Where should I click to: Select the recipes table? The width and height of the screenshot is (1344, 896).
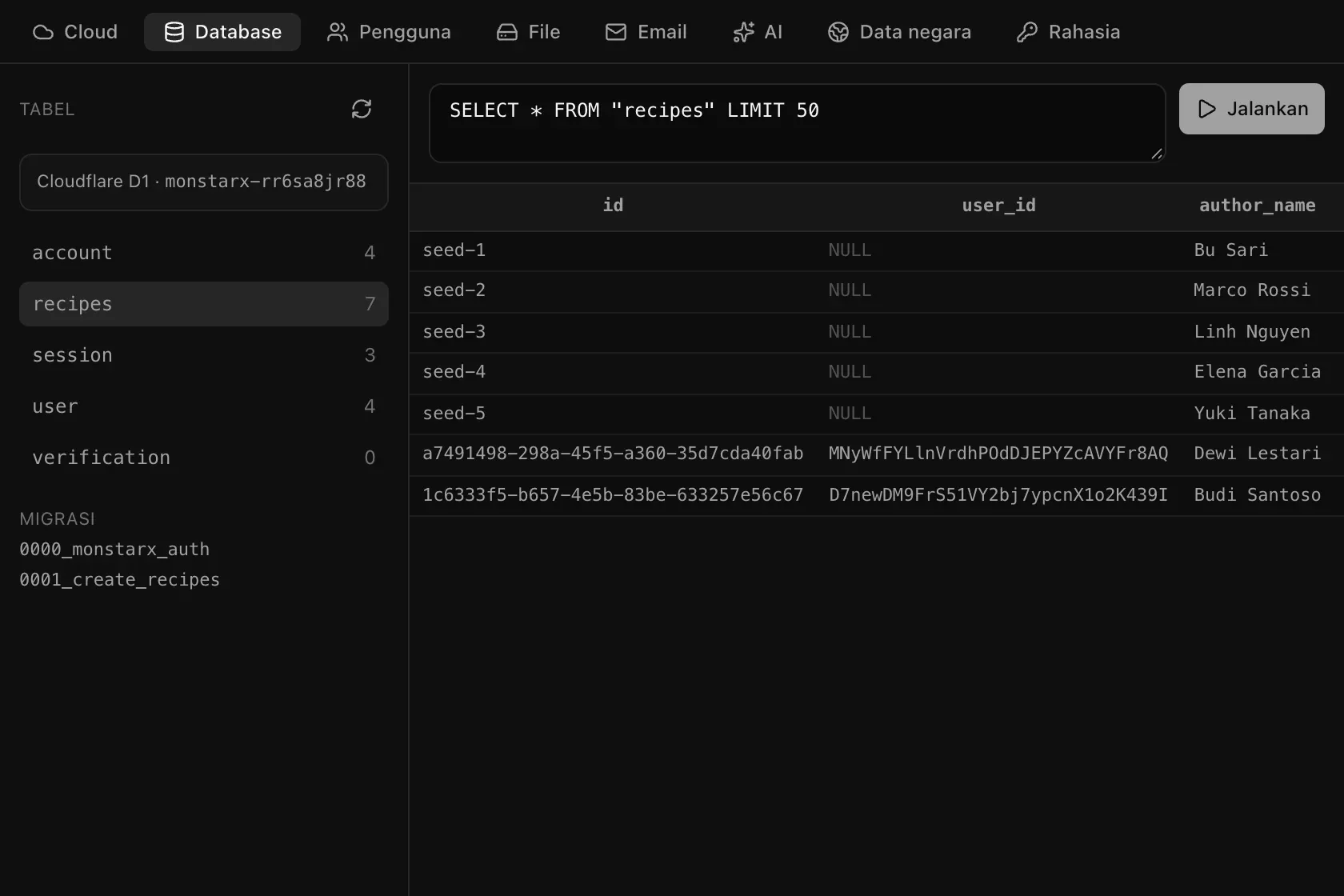204,304
